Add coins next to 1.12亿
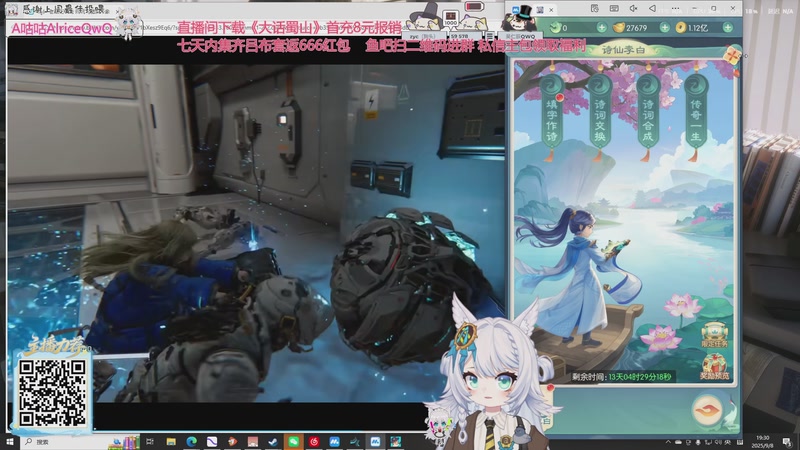Viewport: 800px width, 450px height. click(x=728, y=28)
